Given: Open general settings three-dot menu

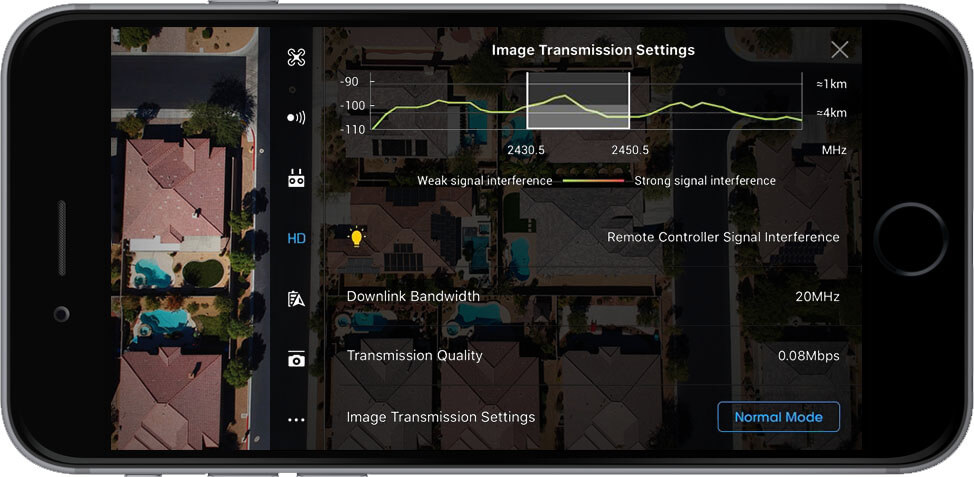Looking at the screenshot, I should tap(296, 420).
